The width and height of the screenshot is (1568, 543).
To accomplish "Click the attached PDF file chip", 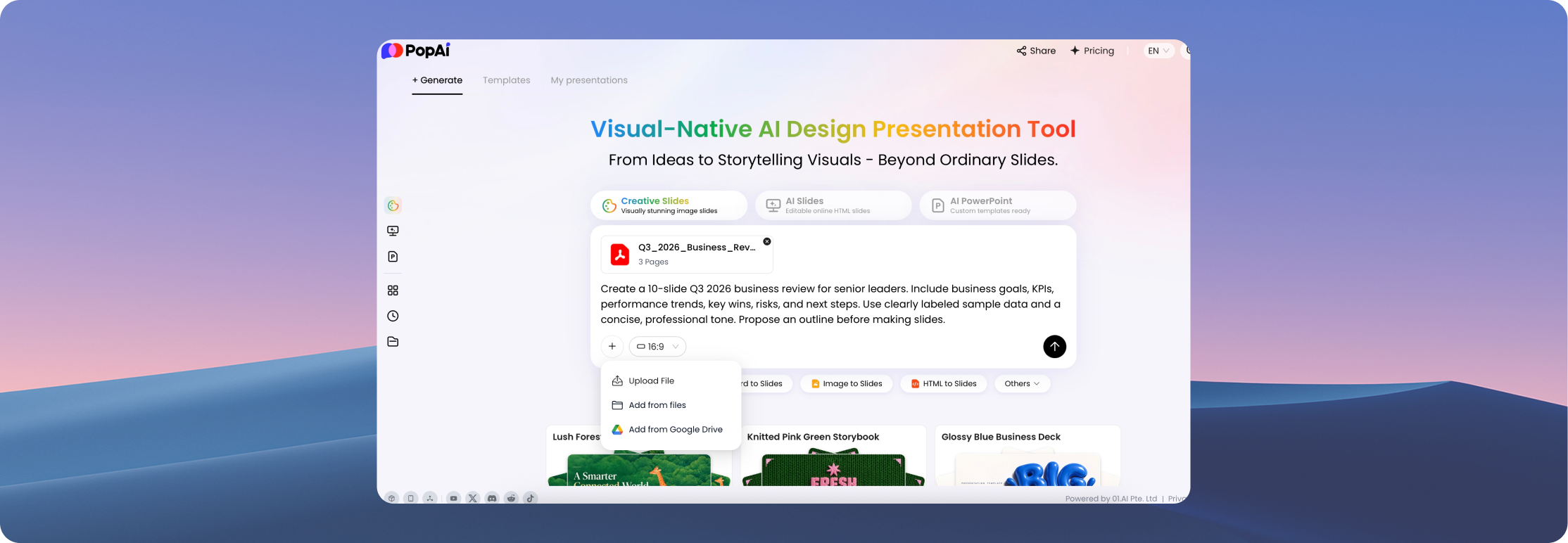I will coord(687,254).
